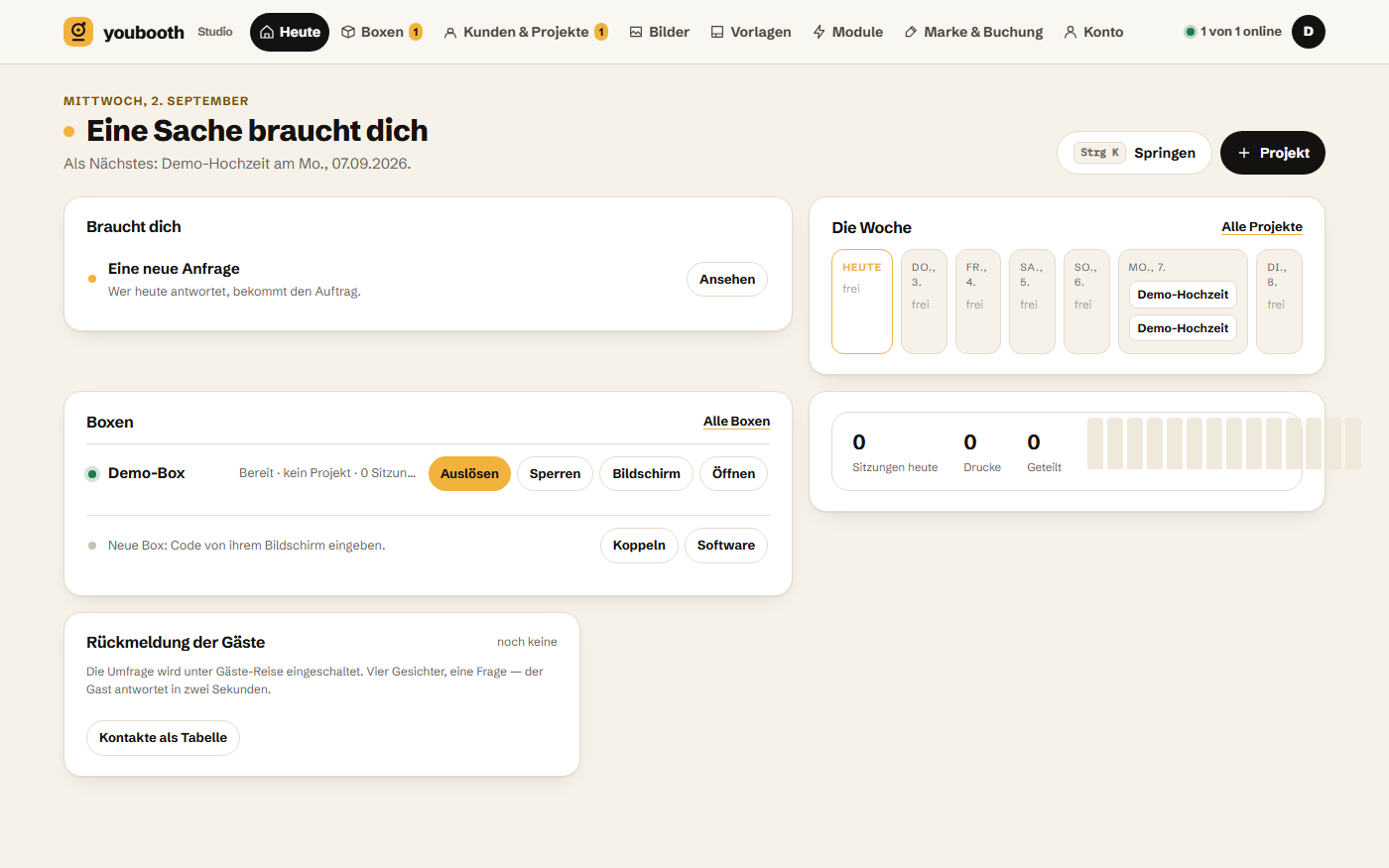Open the Alle Projekte link

coord(1262,227)
